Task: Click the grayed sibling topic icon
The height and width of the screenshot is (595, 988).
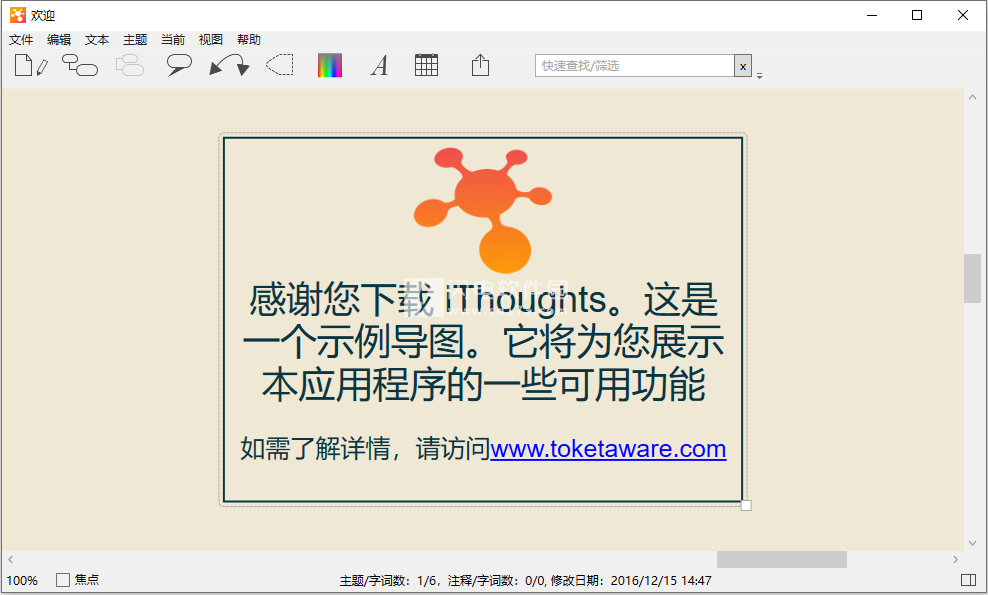Action: click(130, 65)
